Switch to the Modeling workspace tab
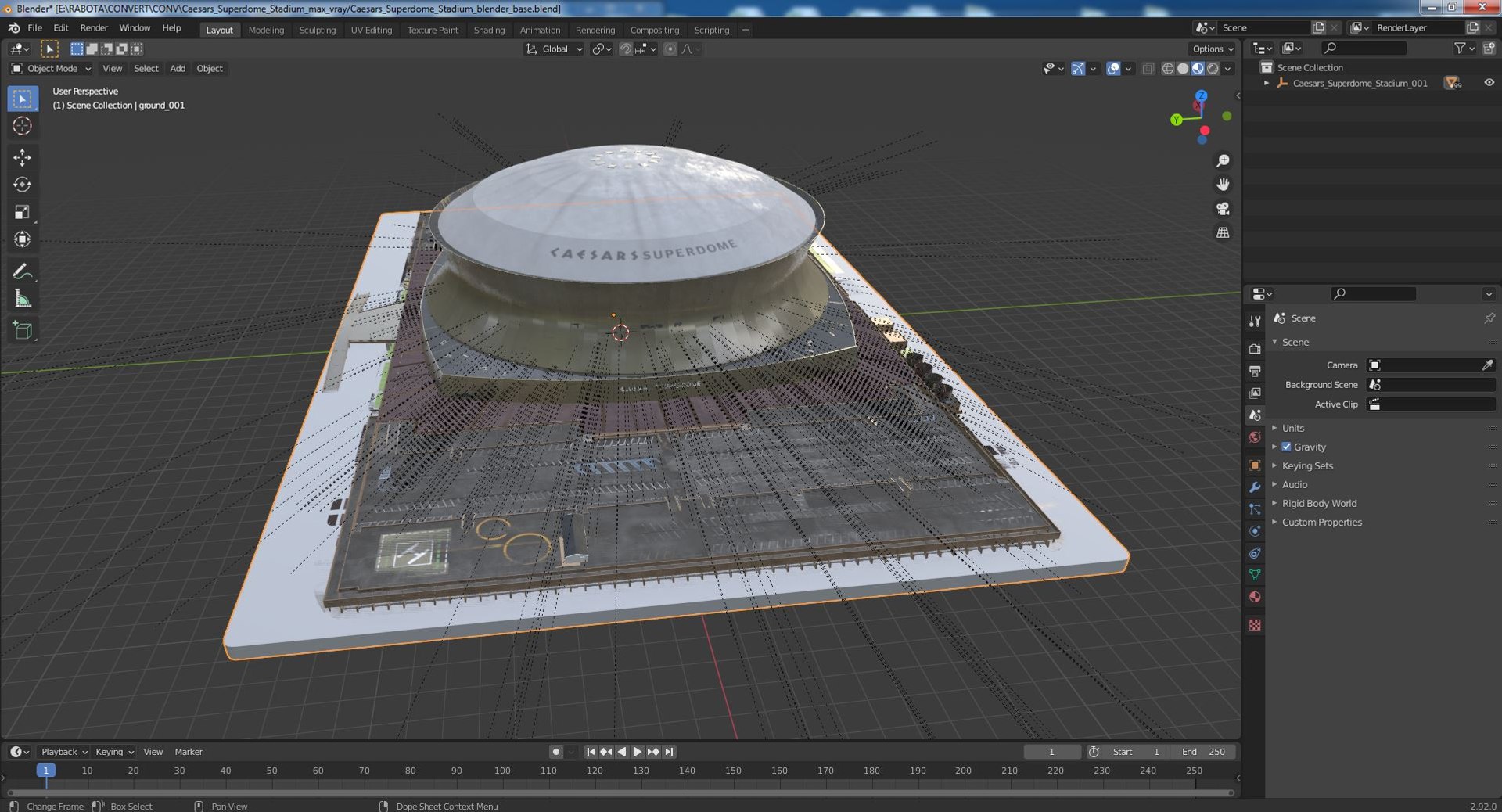This screenshot has height=812, width=1502. click(266, 30)
